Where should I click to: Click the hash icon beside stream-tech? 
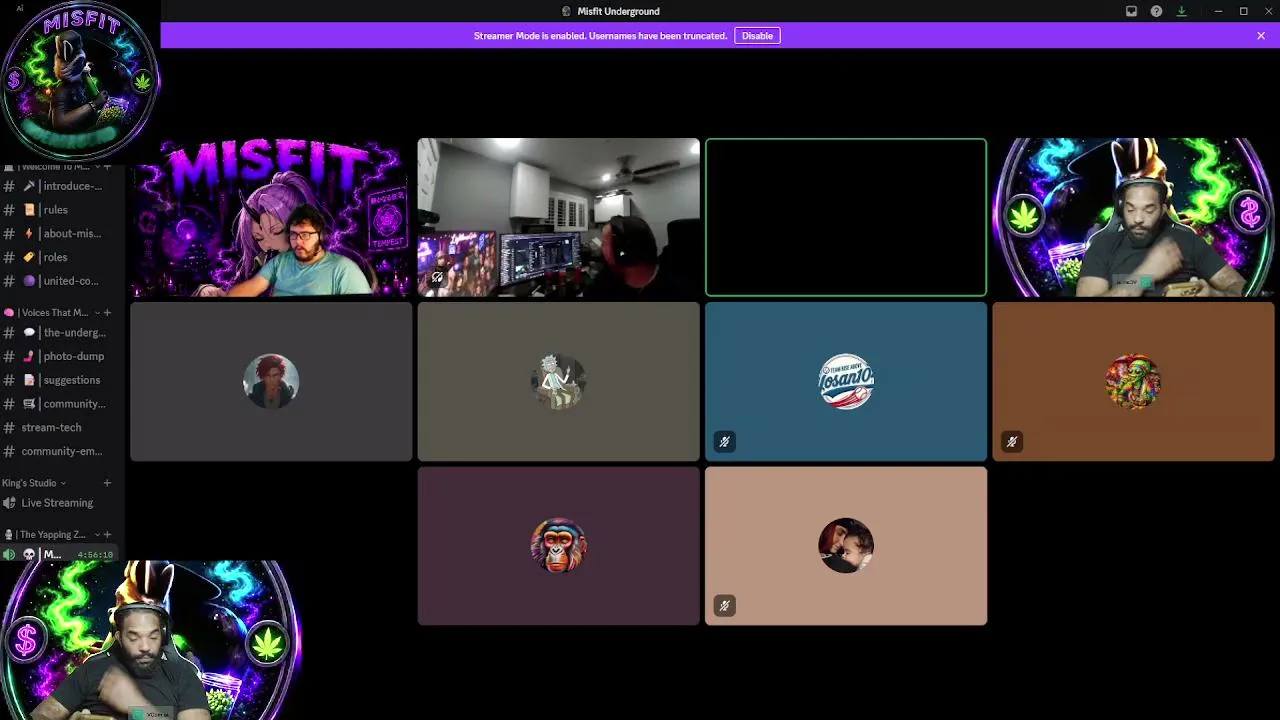tap(9, 428)
